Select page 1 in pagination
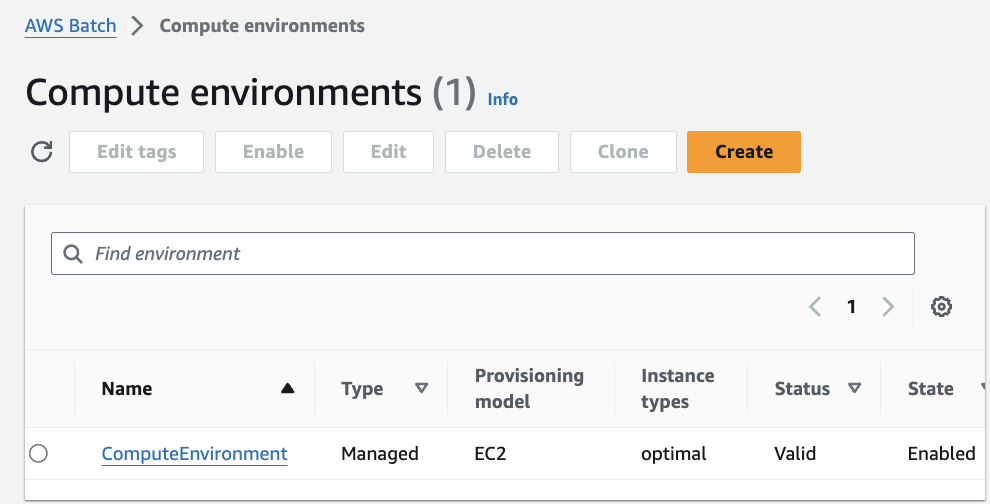 [851, 307]
